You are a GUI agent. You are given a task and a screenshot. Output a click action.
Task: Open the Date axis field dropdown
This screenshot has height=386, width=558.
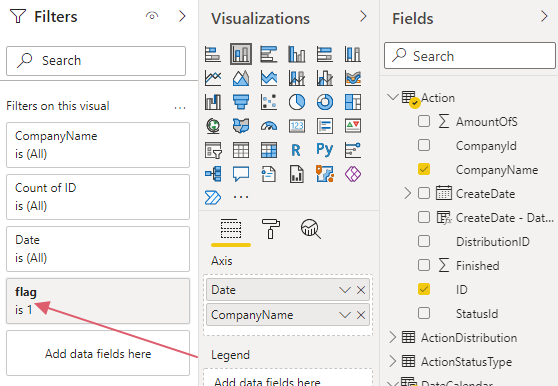(x=344, y=290)
